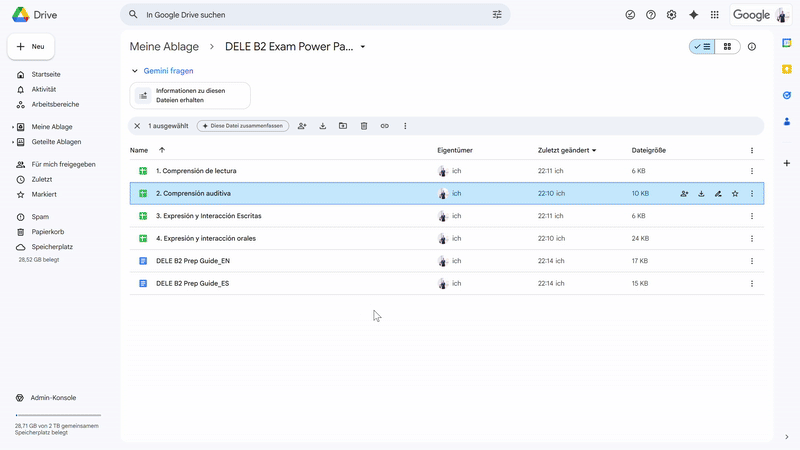Open Arbeitsbereiche in sidebar
The width and height of the screenshot is (800, 450).
tap(55, 104)
